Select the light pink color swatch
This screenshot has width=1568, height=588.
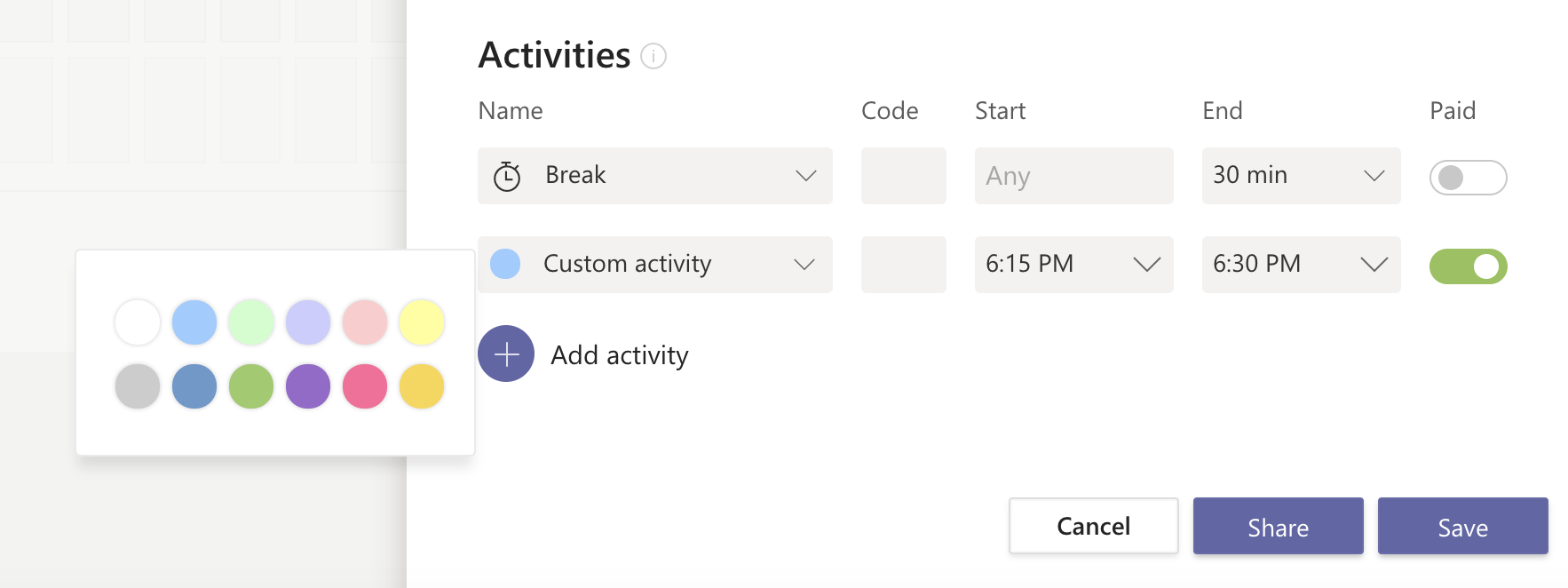tap(365, 322)
